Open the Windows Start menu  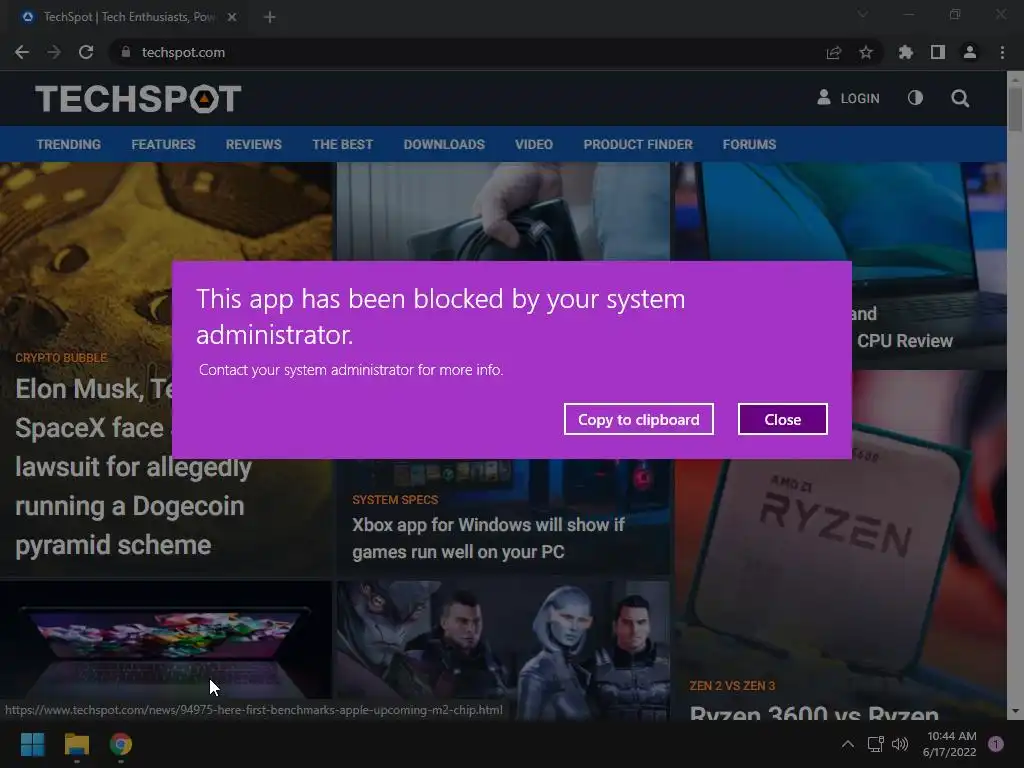click(x=32, y=744)
